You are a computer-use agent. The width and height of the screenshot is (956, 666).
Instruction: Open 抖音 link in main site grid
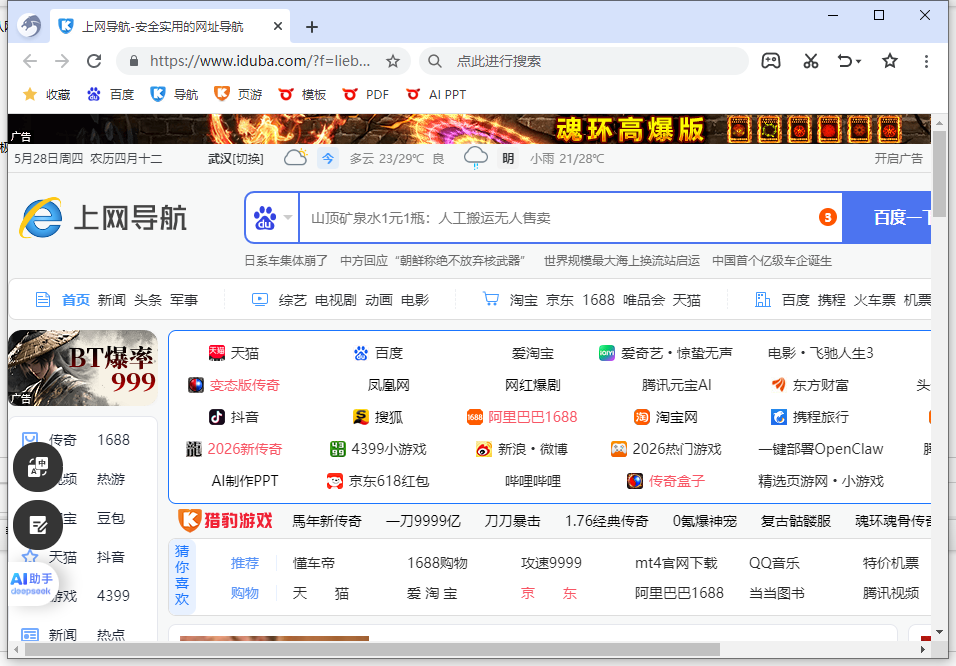234,417
